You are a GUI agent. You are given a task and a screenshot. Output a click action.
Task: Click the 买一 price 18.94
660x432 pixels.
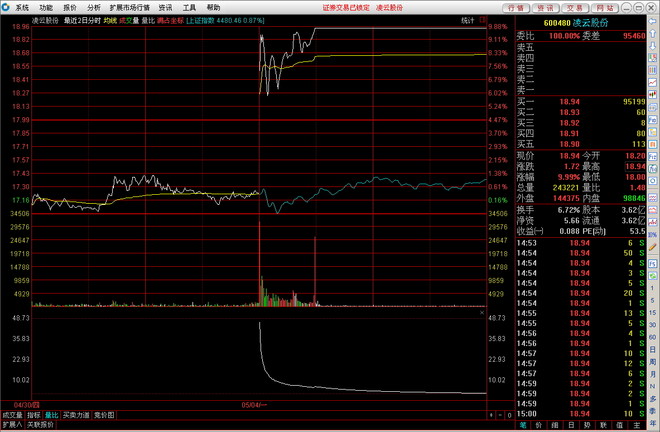[570, 102]
